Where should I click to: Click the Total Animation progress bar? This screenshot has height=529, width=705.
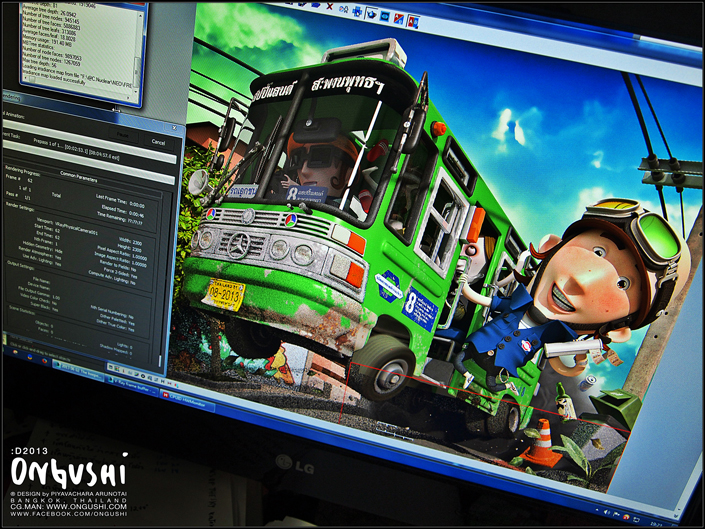89,142
